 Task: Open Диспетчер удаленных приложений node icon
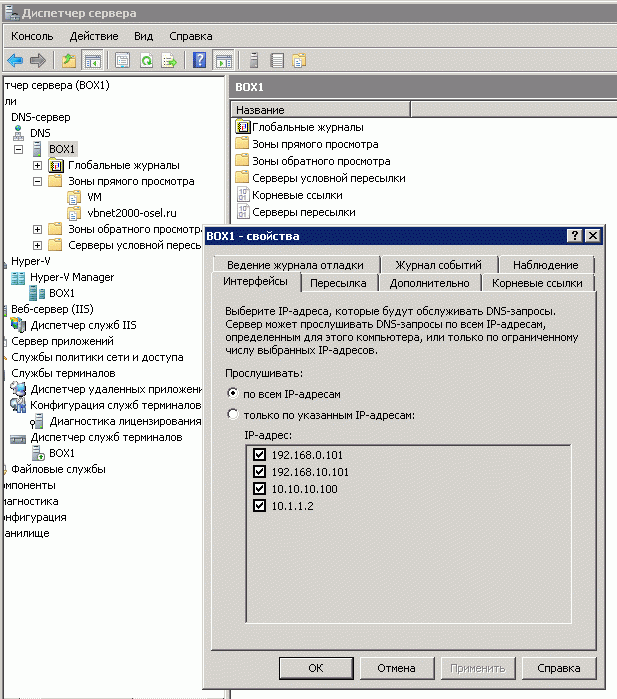click(18, 389)
